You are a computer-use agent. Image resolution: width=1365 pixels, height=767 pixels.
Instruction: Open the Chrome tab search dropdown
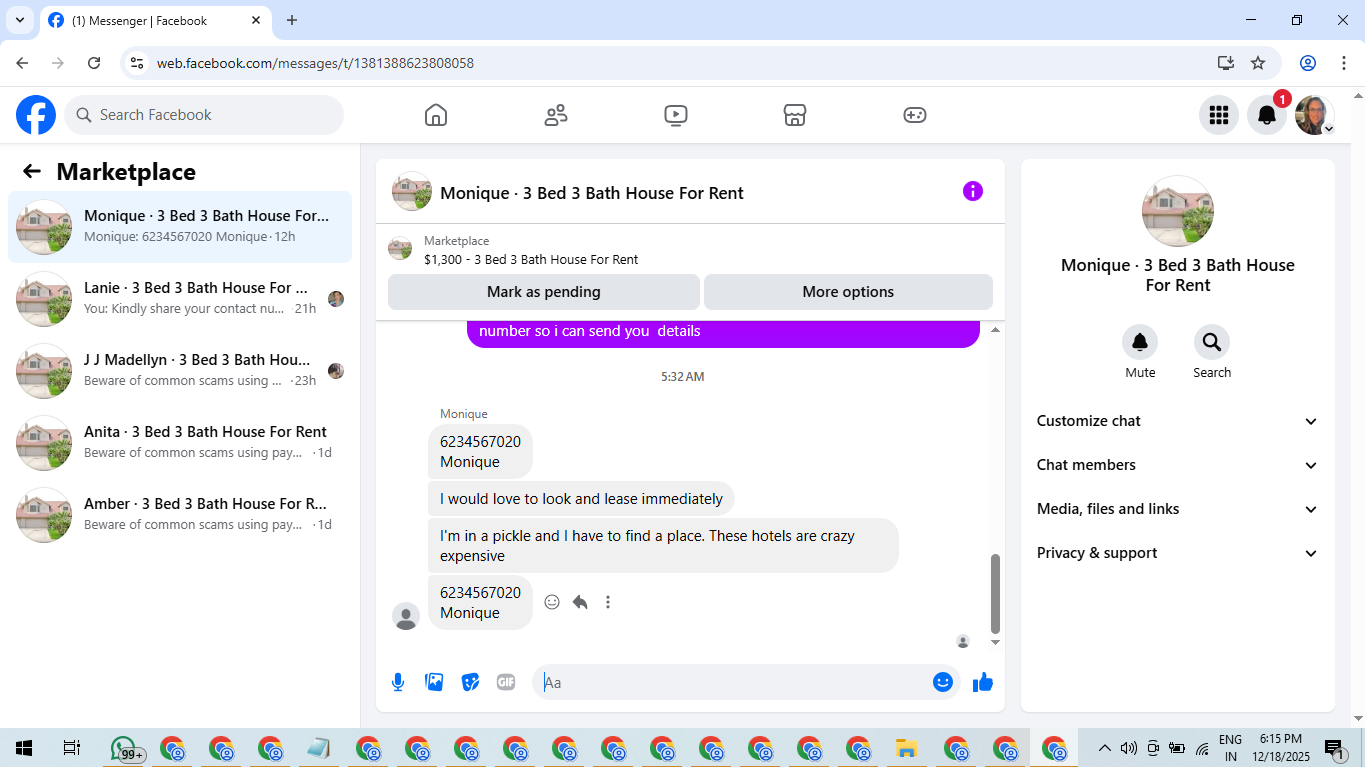pyautogui.click(x=20, y=20)
